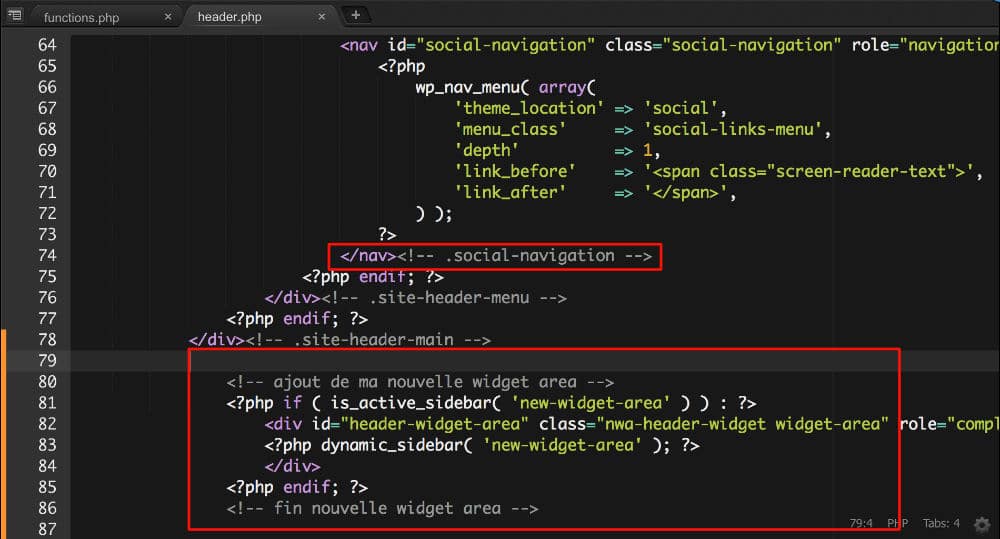Close the header.php tab
Image resolution: width=1000 pixels, height=539 pixels.
322,17
